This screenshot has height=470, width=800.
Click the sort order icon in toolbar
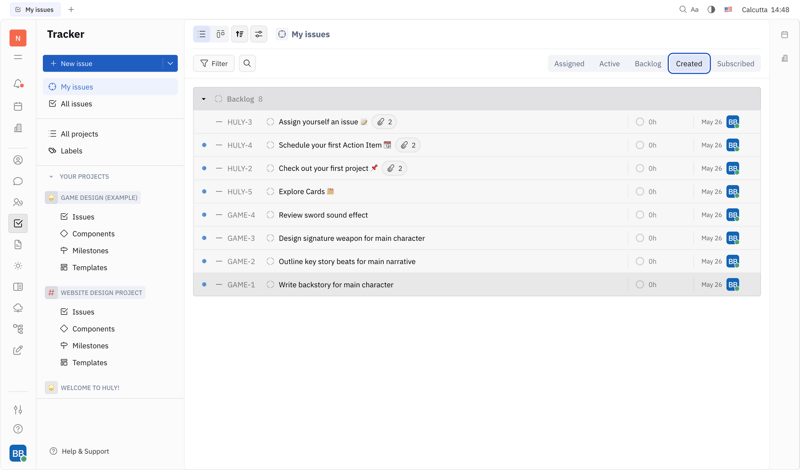click(x=239, y=34)
